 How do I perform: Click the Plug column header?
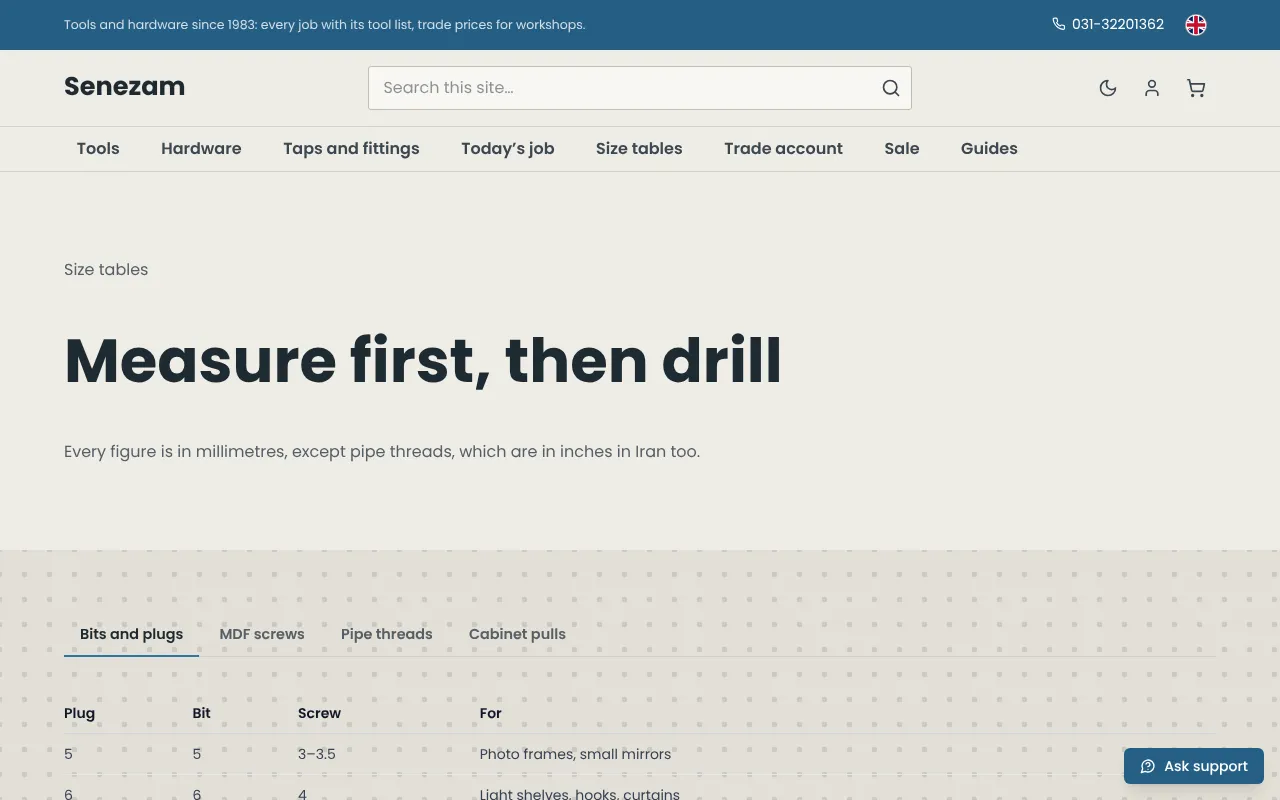tap(79, 713)
